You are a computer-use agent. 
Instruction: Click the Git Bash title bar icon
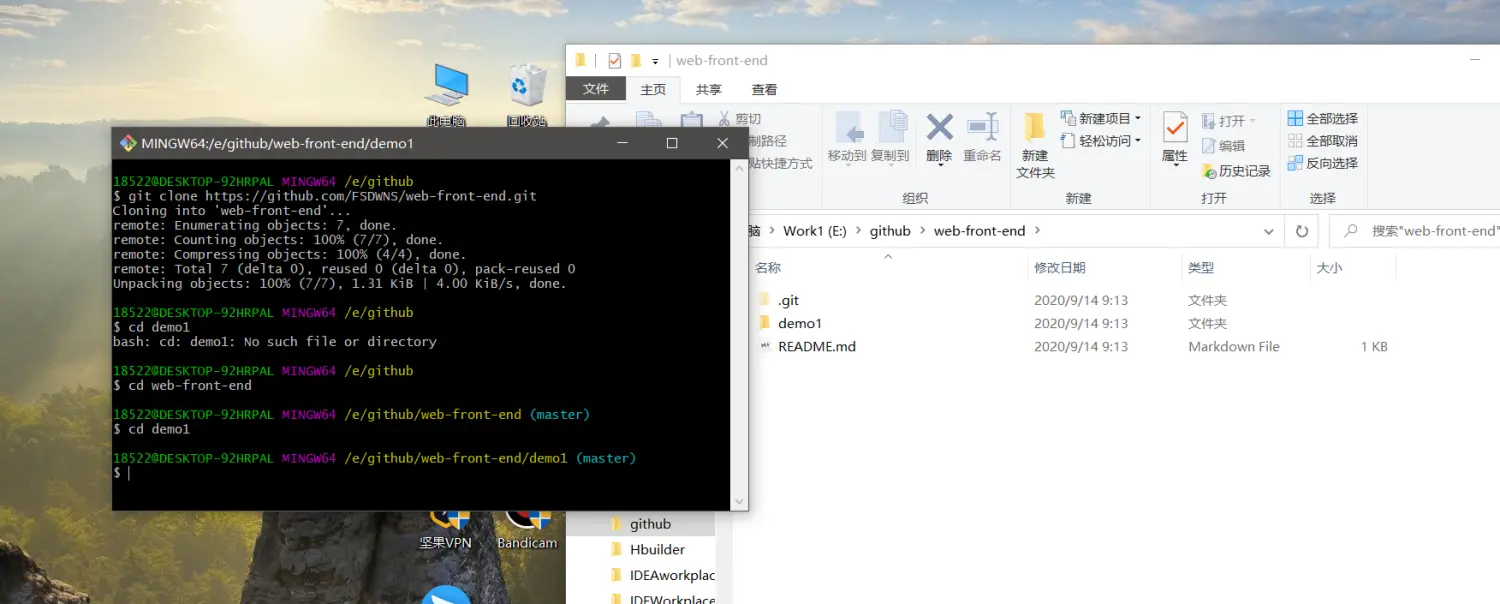pyautogui.click(x=128, y=143)
